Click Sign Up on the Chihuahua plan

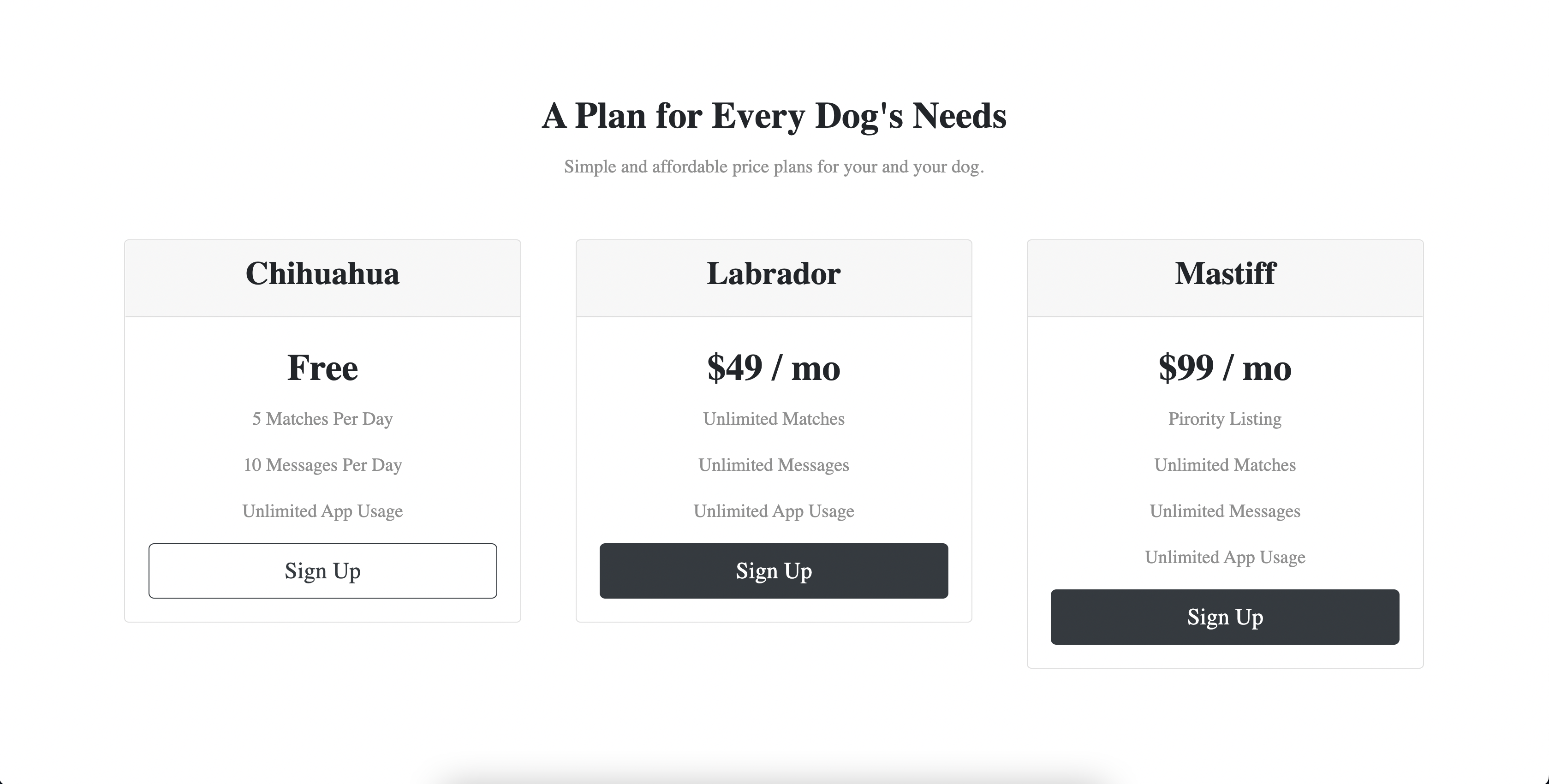tap(322, 570)
